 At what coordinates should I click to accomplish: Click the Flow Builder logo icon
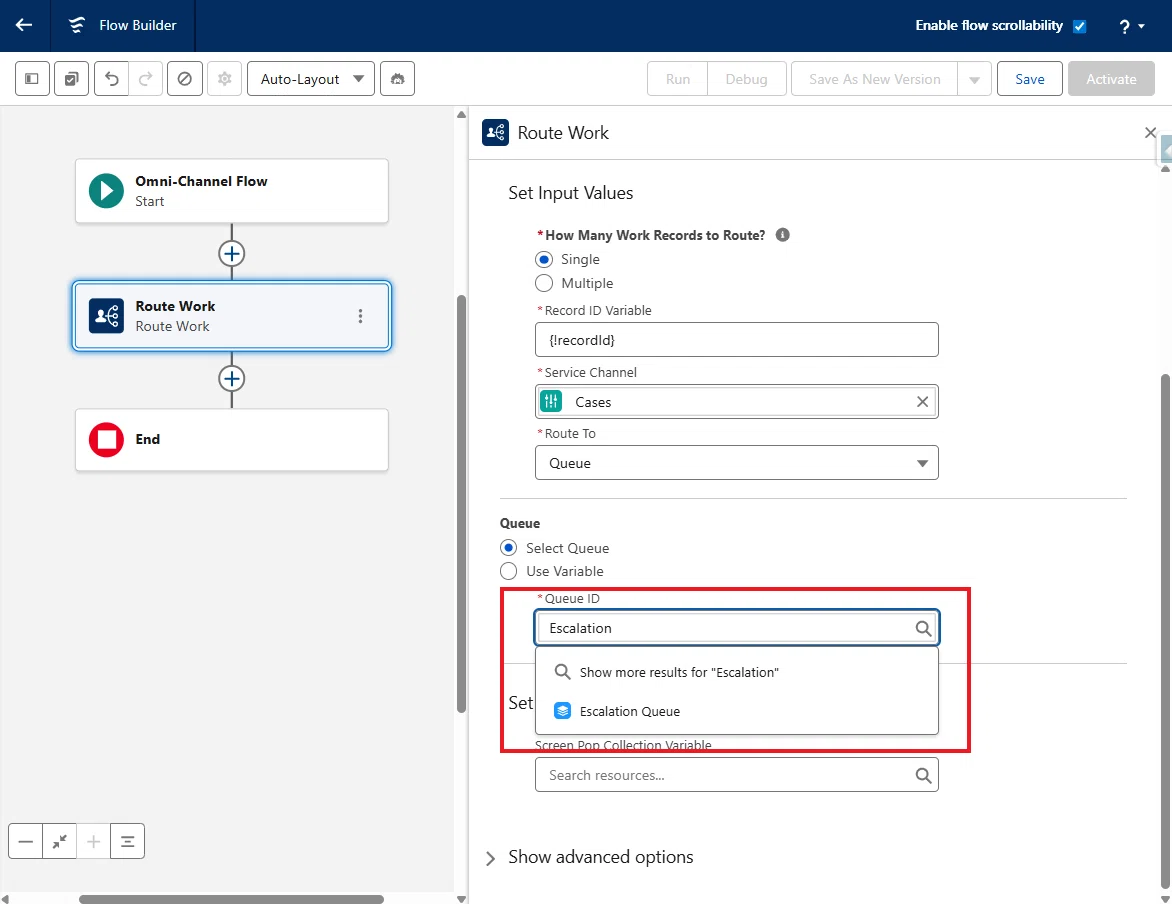(76, 25)
